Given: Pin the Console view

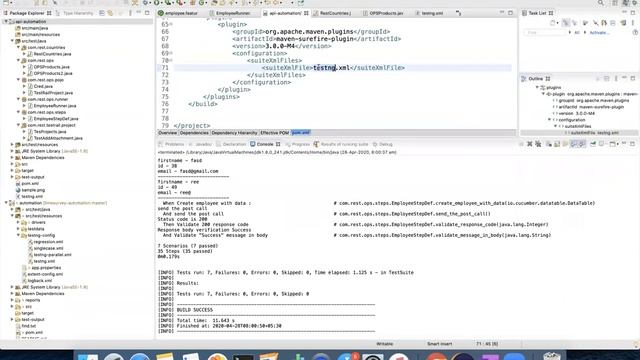Looking at the screenshot, I should (x=593, y=144).
